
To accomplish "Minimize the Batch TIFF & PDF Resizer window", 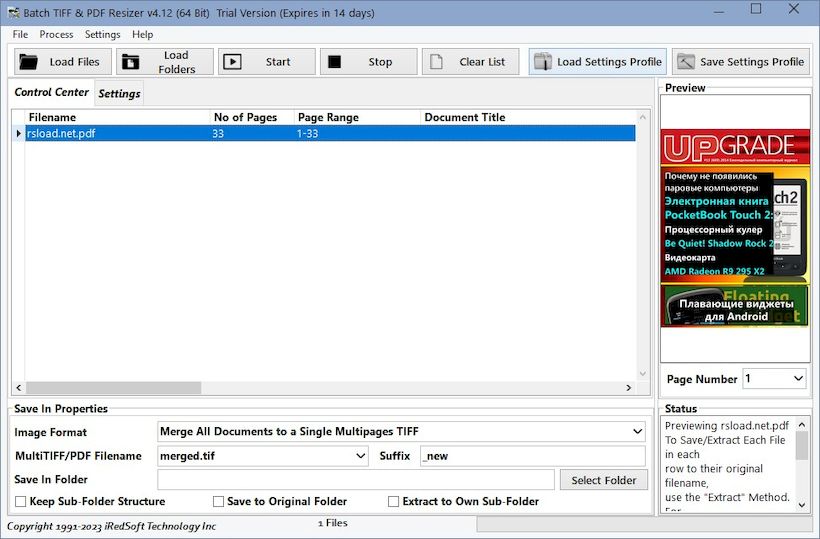I will click(x=719, y=10).
